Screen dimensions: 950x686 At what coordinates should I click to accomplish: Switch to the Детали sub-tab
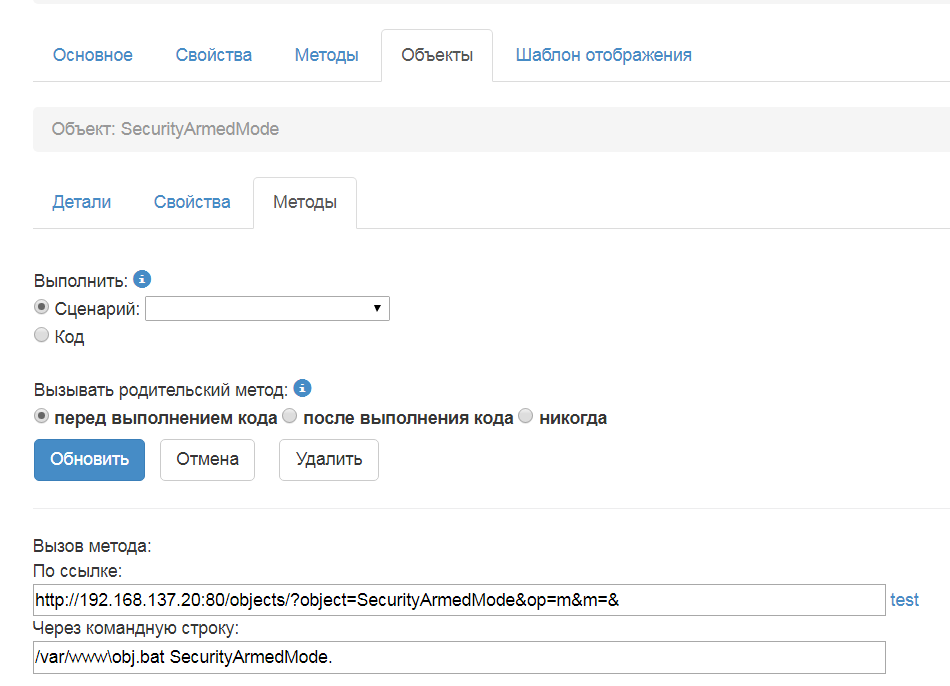tap(82, 202)
